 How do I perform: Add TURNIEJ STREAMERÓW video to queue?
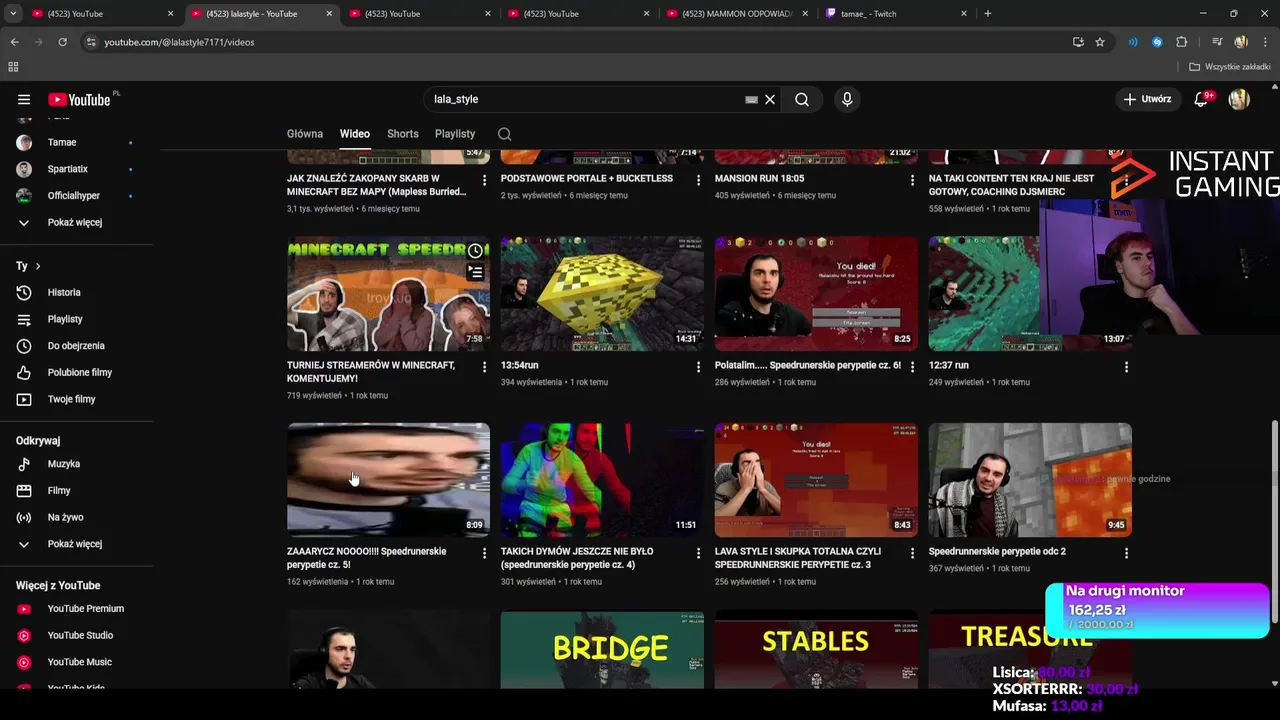coord(475,272)
